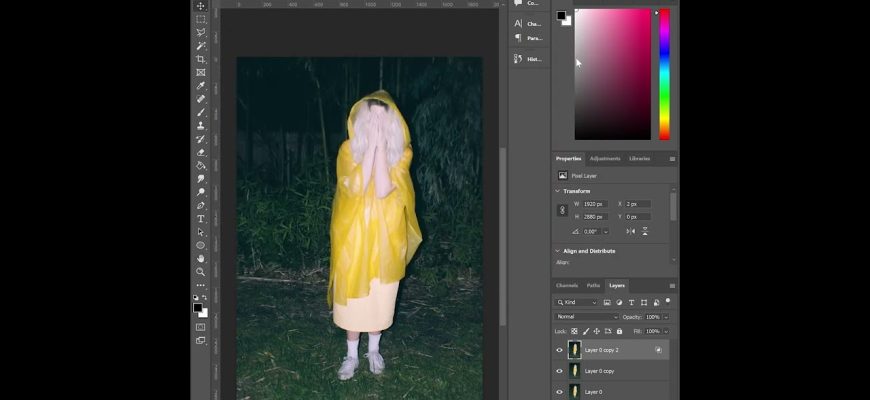The image size is (870, 400).
Task: Select the Horizontal Type tool
Action: pyautogui.click(x=201, y=218)
